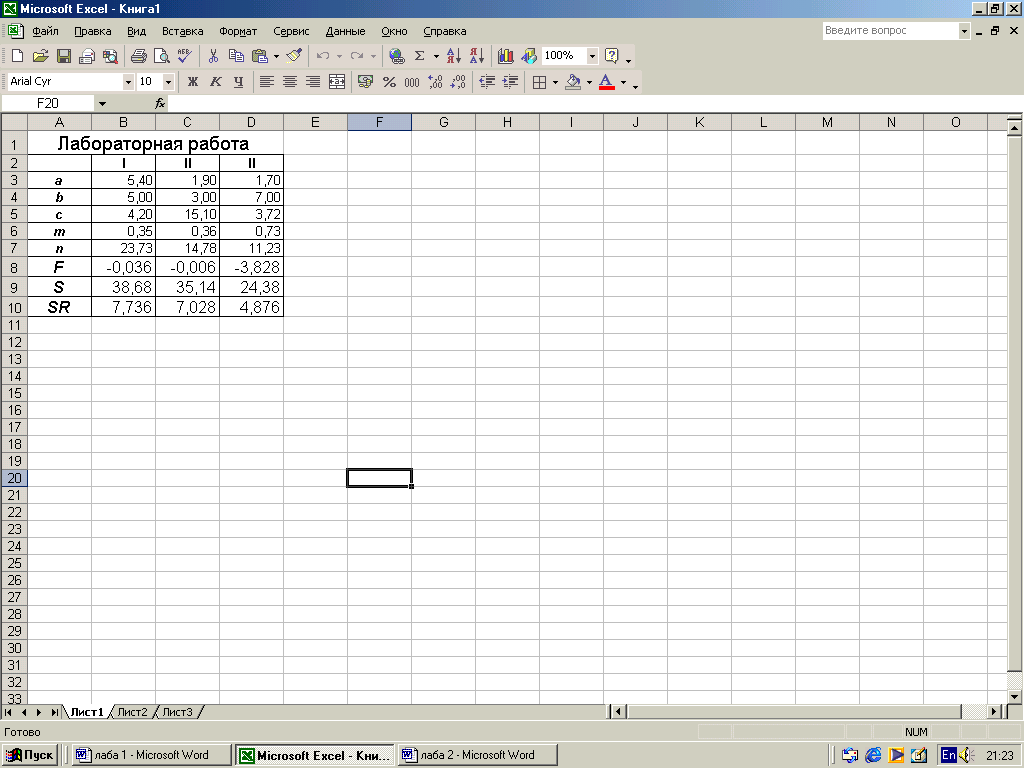The image size is (1024, 768).
Task: Decrease decimal places icon
Action: 458,82
